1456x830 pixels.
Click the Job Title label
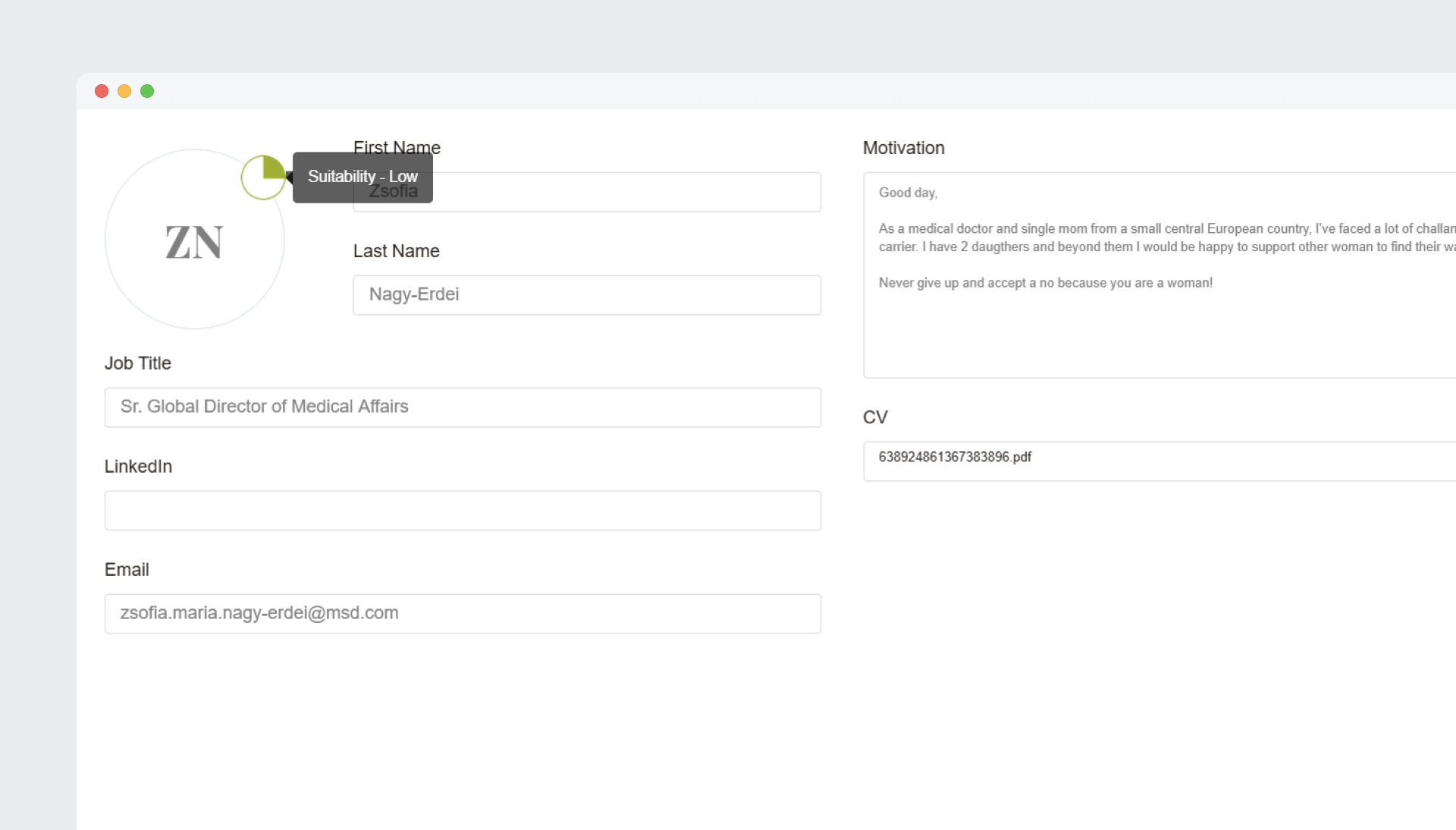click(137, 363)
